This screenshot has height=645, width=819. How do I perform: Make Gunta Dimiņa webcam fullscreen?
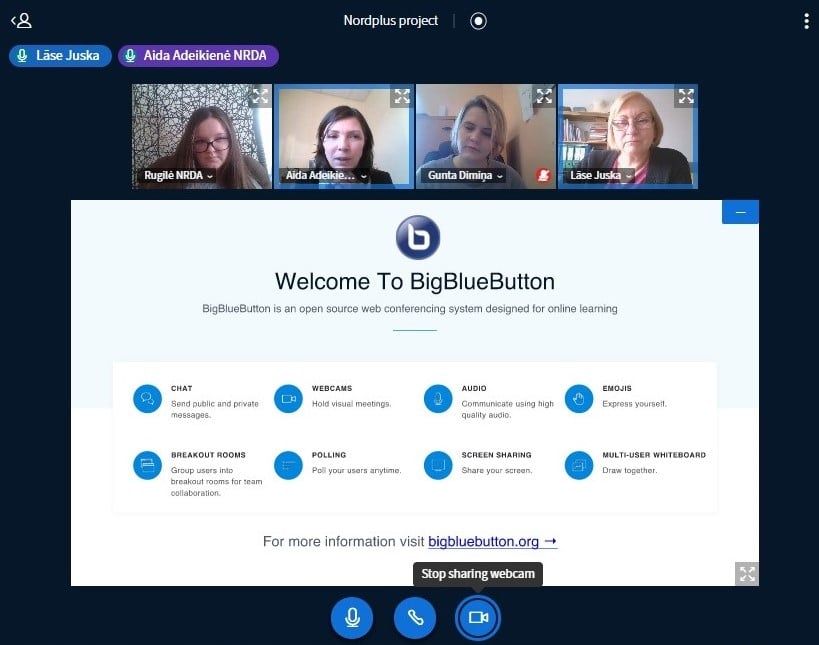point(544,97)
